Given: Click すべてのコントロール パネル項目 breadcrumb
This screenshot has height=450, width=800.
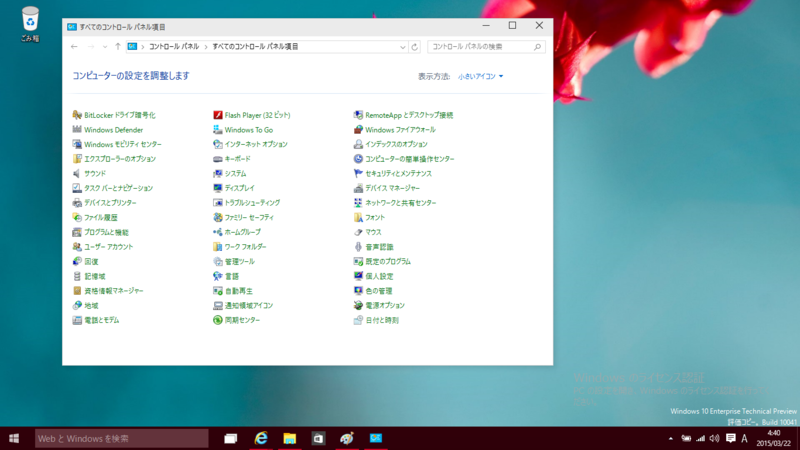Looking at the screenshot, I should point(255,46).
